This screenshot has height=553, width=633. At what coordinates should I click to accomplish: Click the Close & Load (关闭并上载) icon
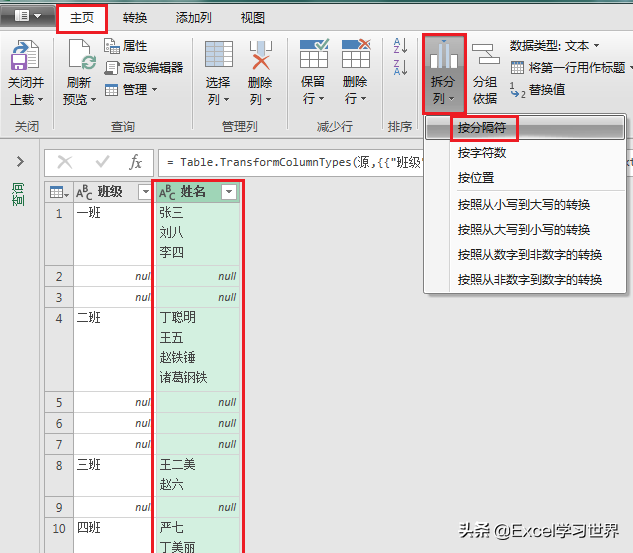[25, 56]
